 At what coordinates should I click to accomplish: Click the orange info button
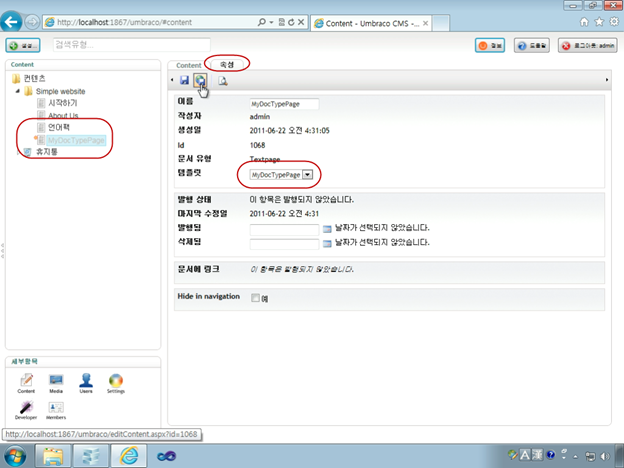pyautogui.click(x=490, y=45)
